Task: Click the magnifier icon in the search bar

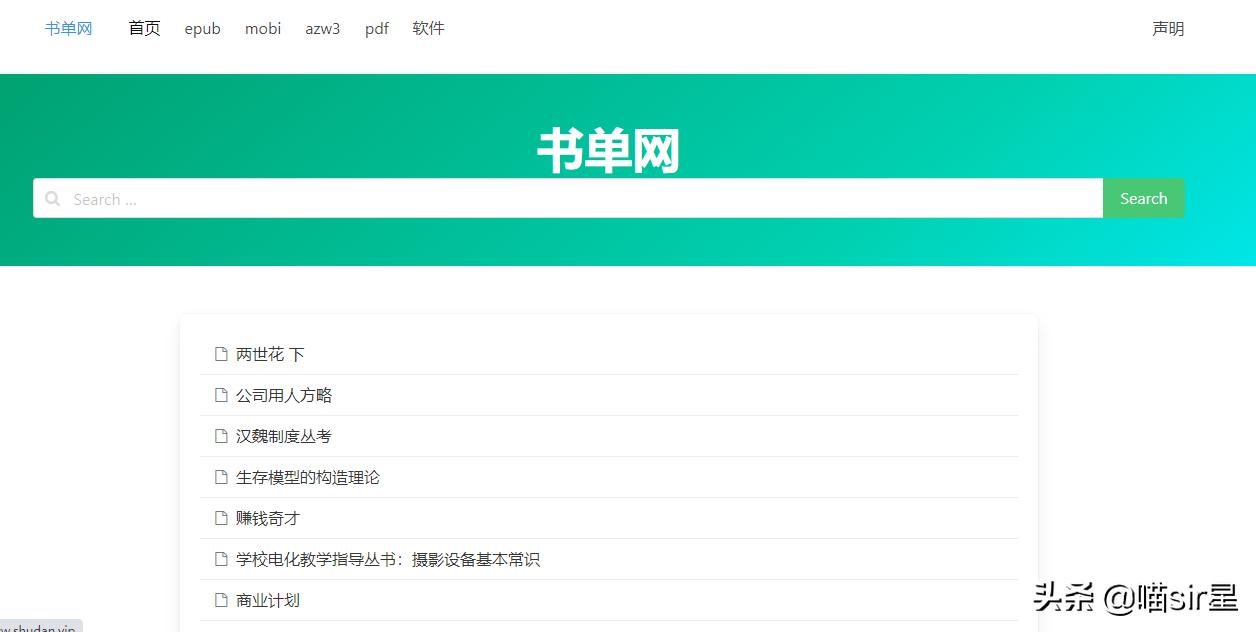Action: coord(52,198)
